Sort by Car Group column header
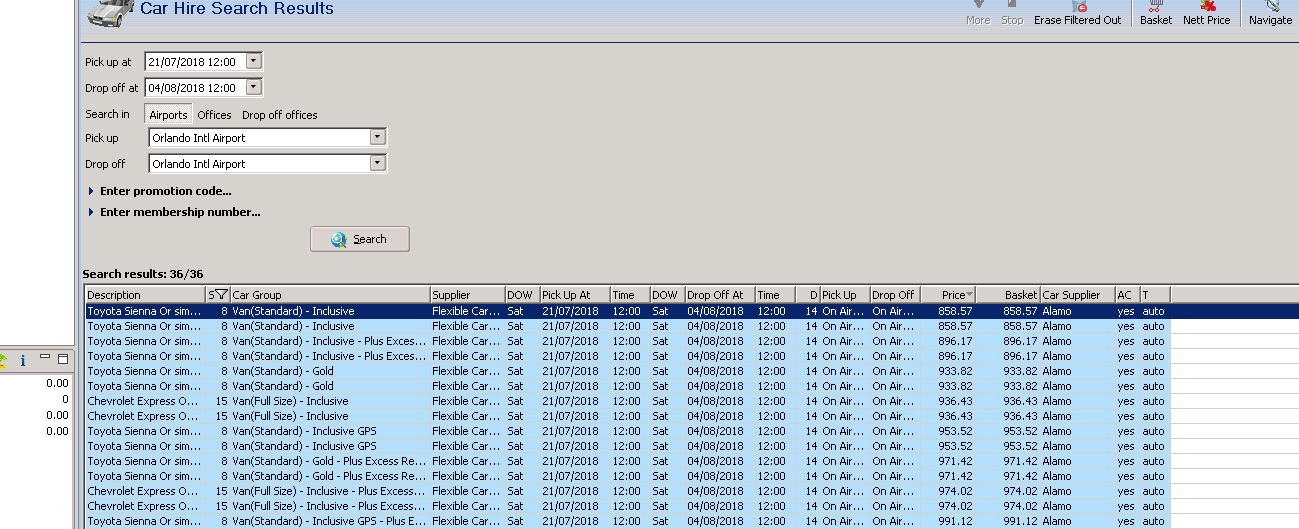 click(330, 295)
